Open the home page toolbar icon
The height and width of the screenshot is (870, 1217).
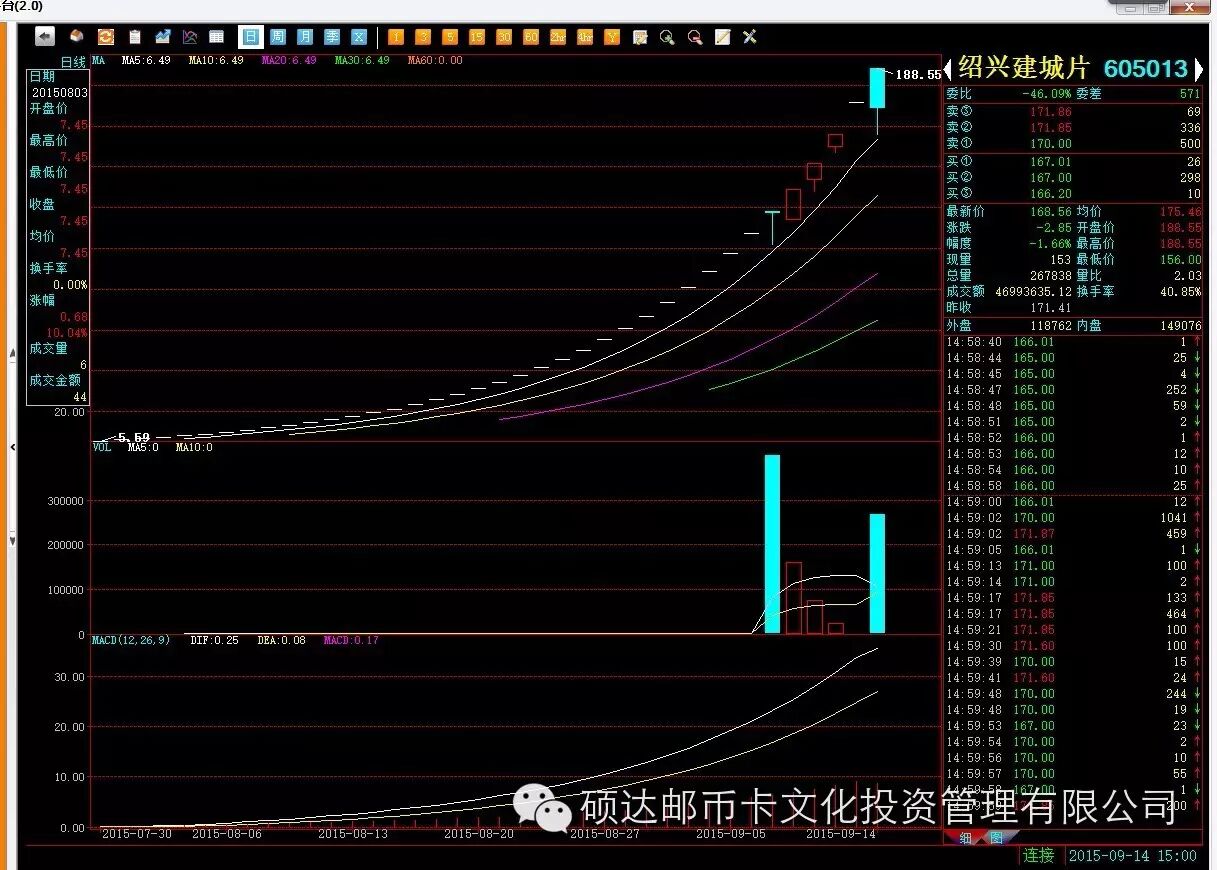coord(76,37)
